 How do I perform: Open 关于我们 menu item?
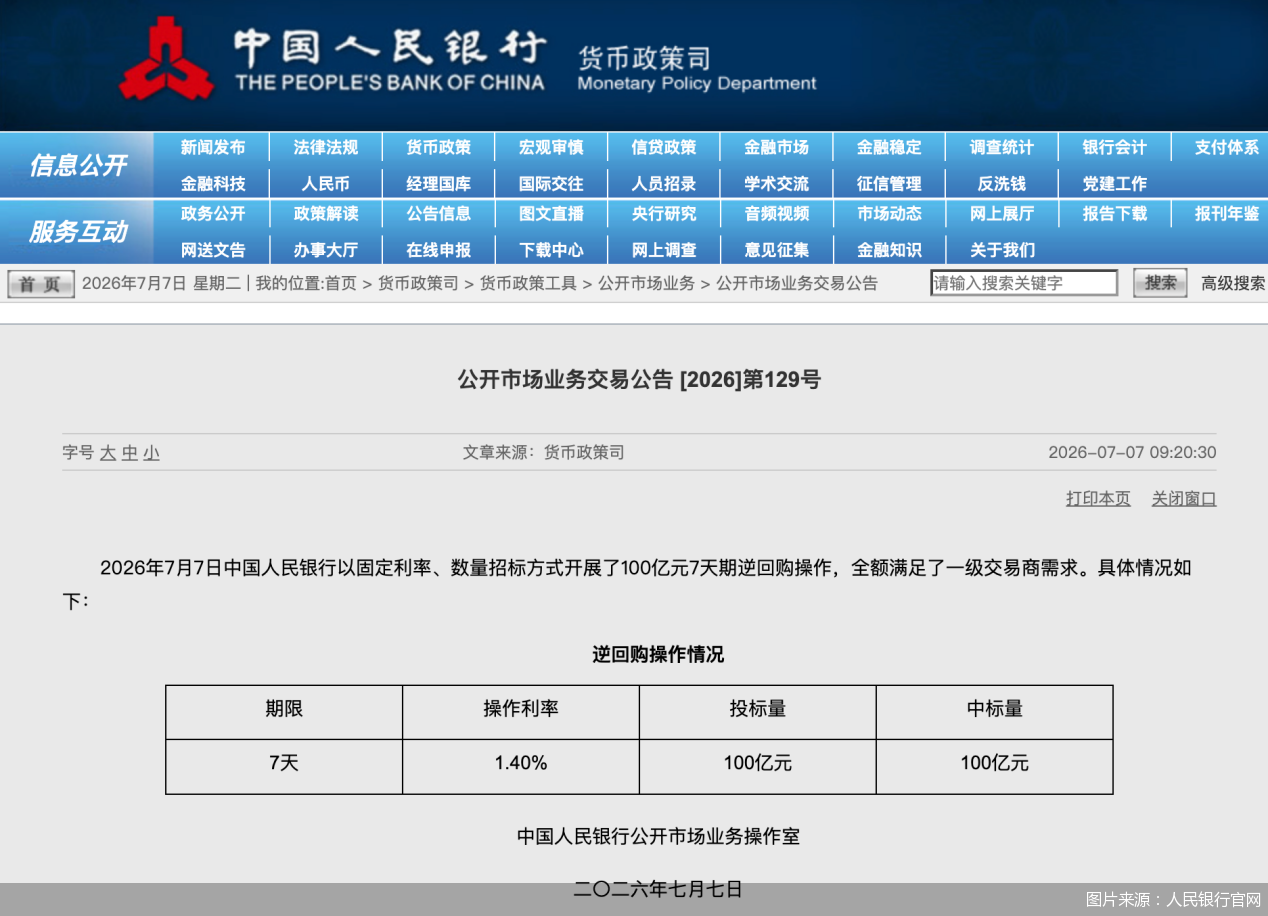click(1002, 250)
